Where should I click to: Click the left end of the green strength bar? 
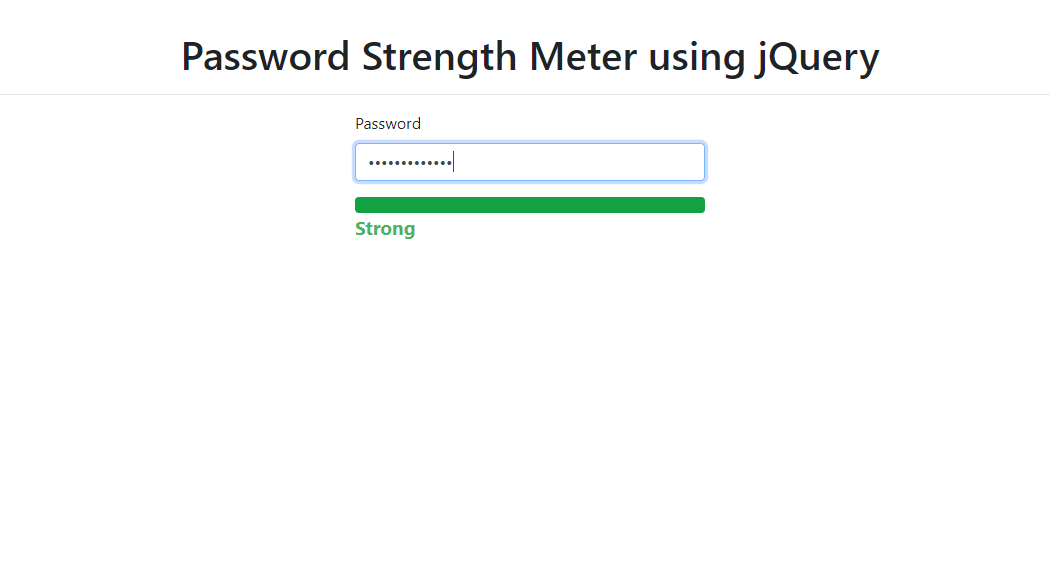point(361,205)
